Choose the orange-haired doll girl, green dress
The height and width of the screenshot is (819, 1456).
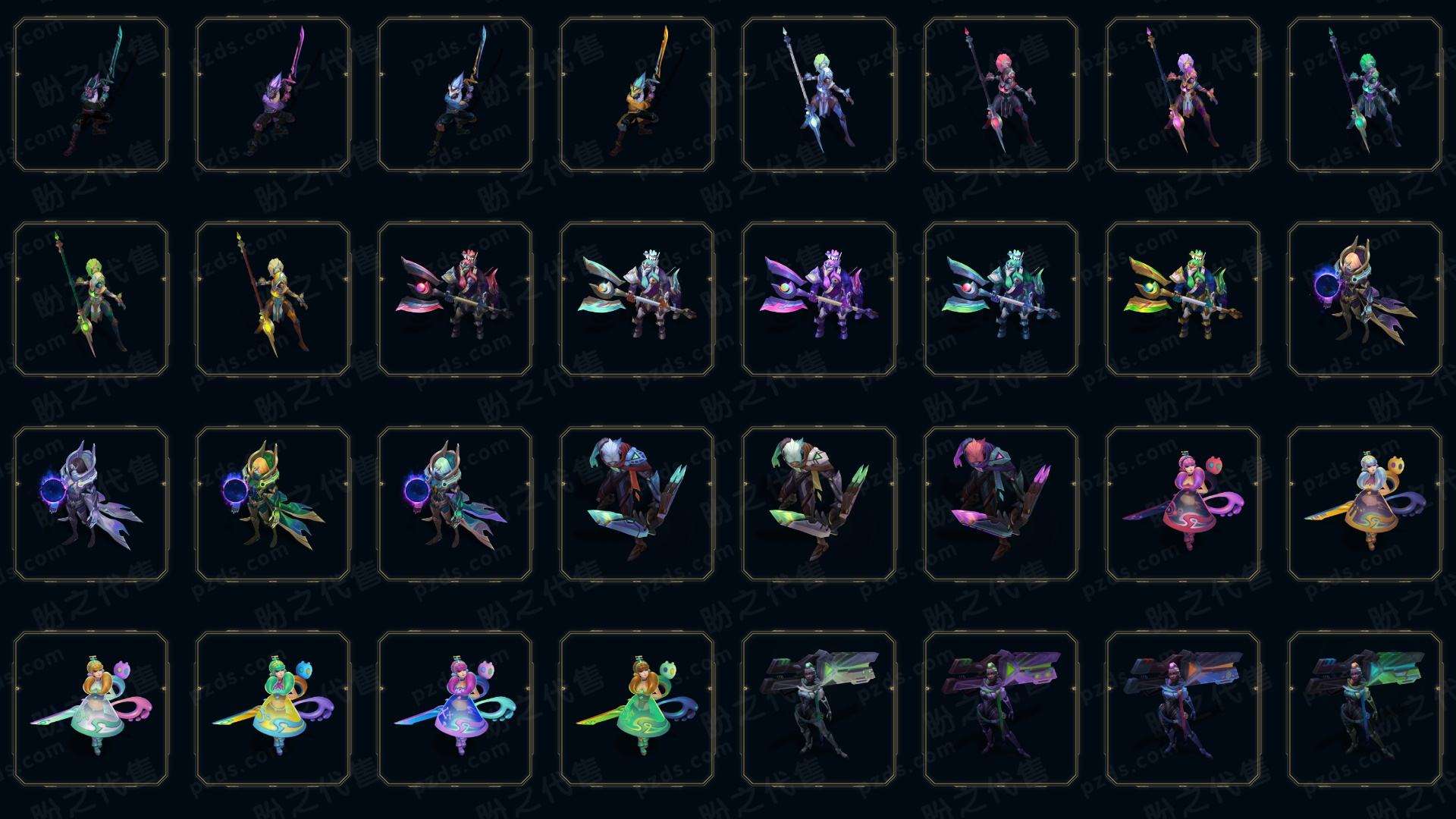coord(637,709)
